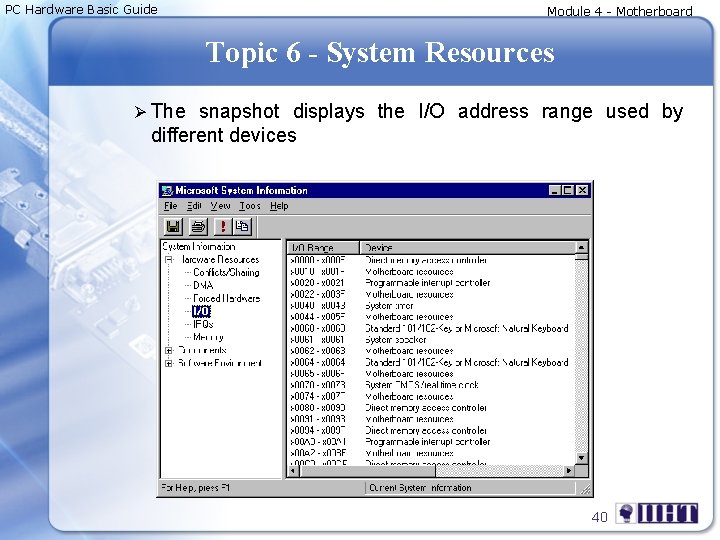Open the View menu
The width and height of the screenshot is (720, 540).
pos(220,206)
